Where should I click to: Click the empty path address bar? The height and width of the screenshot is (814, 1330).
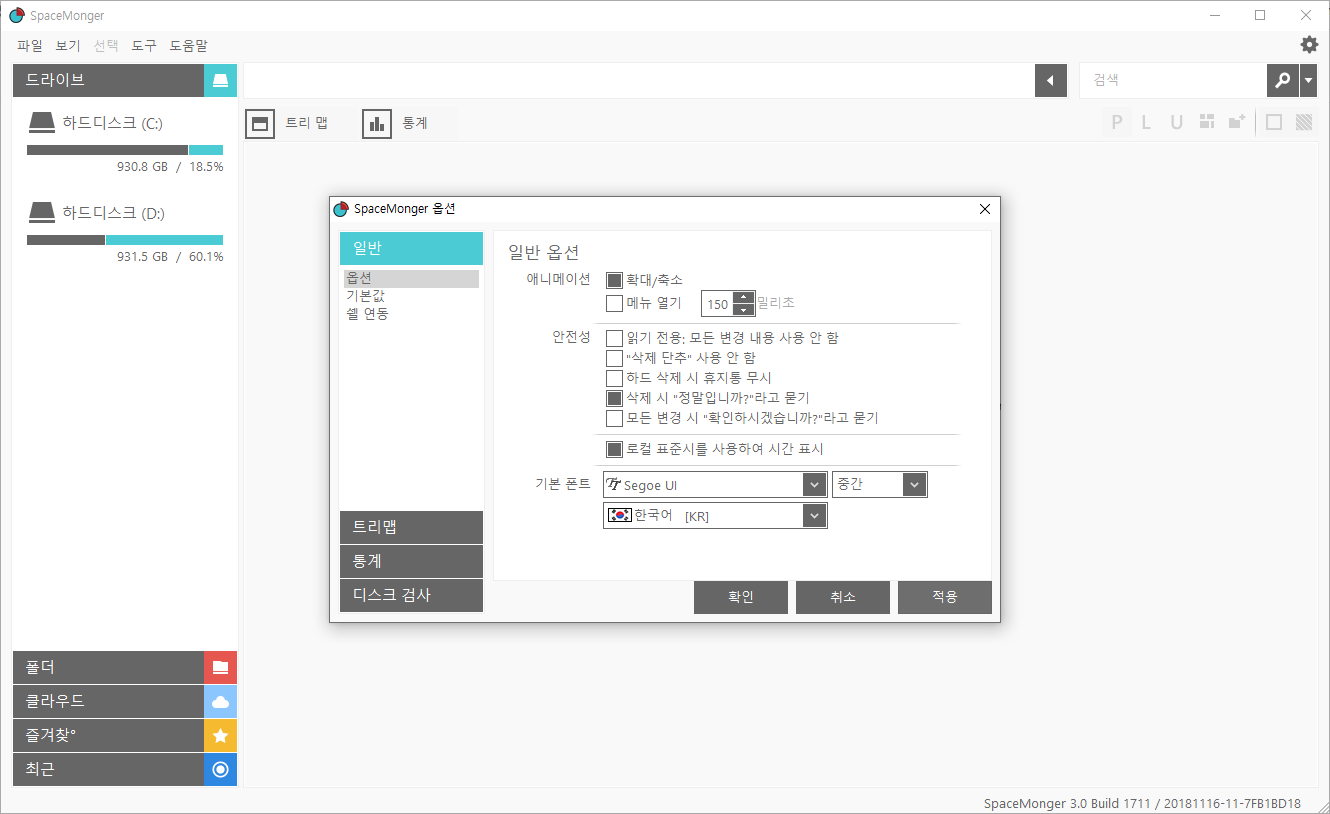pyautogui.click(x=639, y=80)
